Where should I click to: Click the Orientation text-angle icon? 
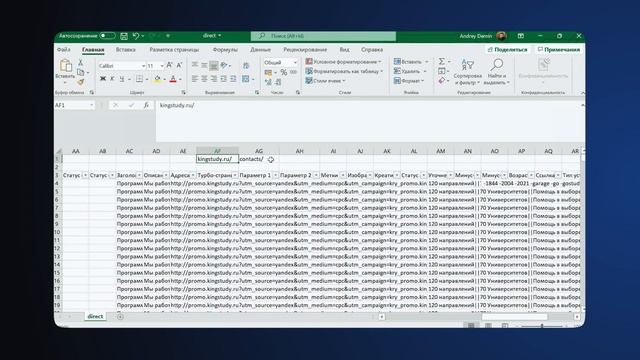[x=224, y=65]
